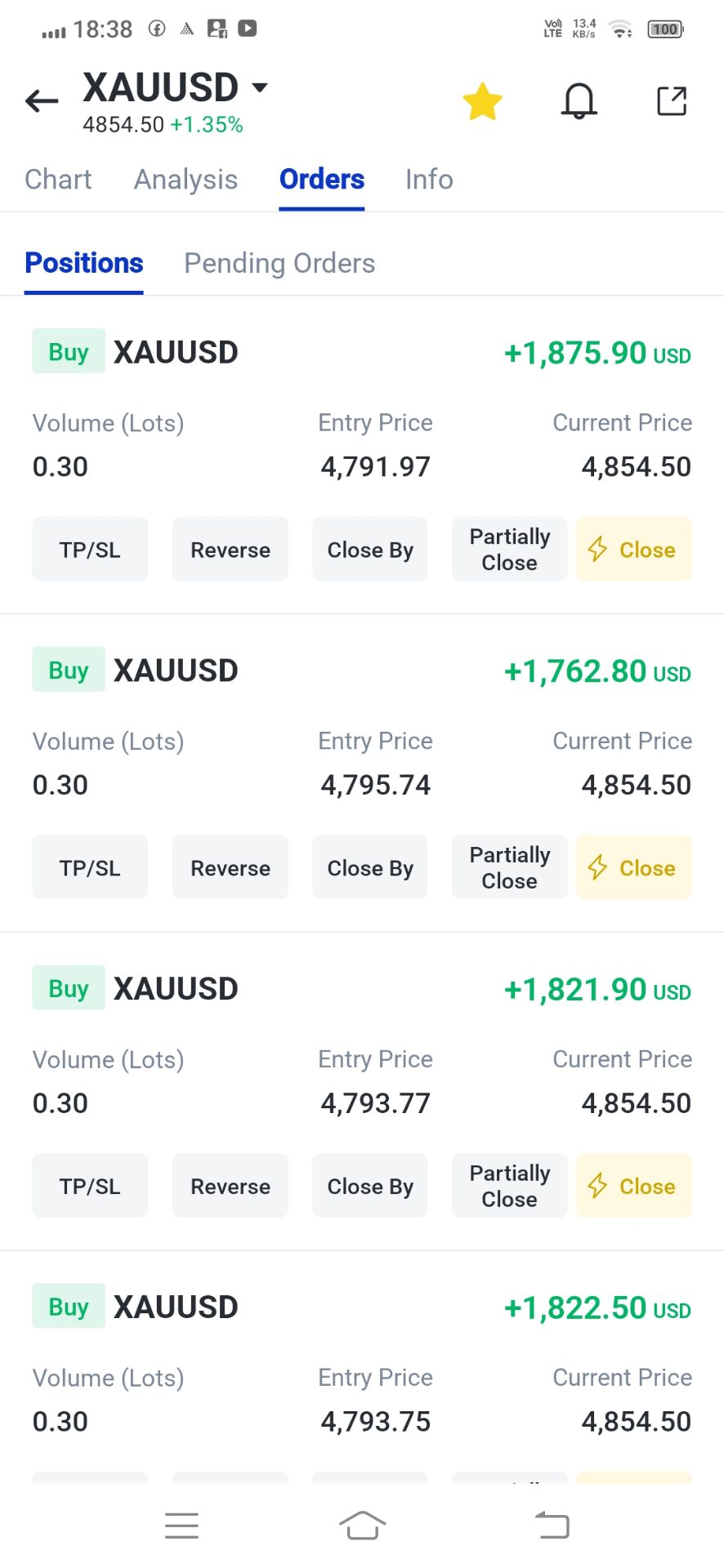Go to the Info tab
724x1568 pixels.
[429, 180]
